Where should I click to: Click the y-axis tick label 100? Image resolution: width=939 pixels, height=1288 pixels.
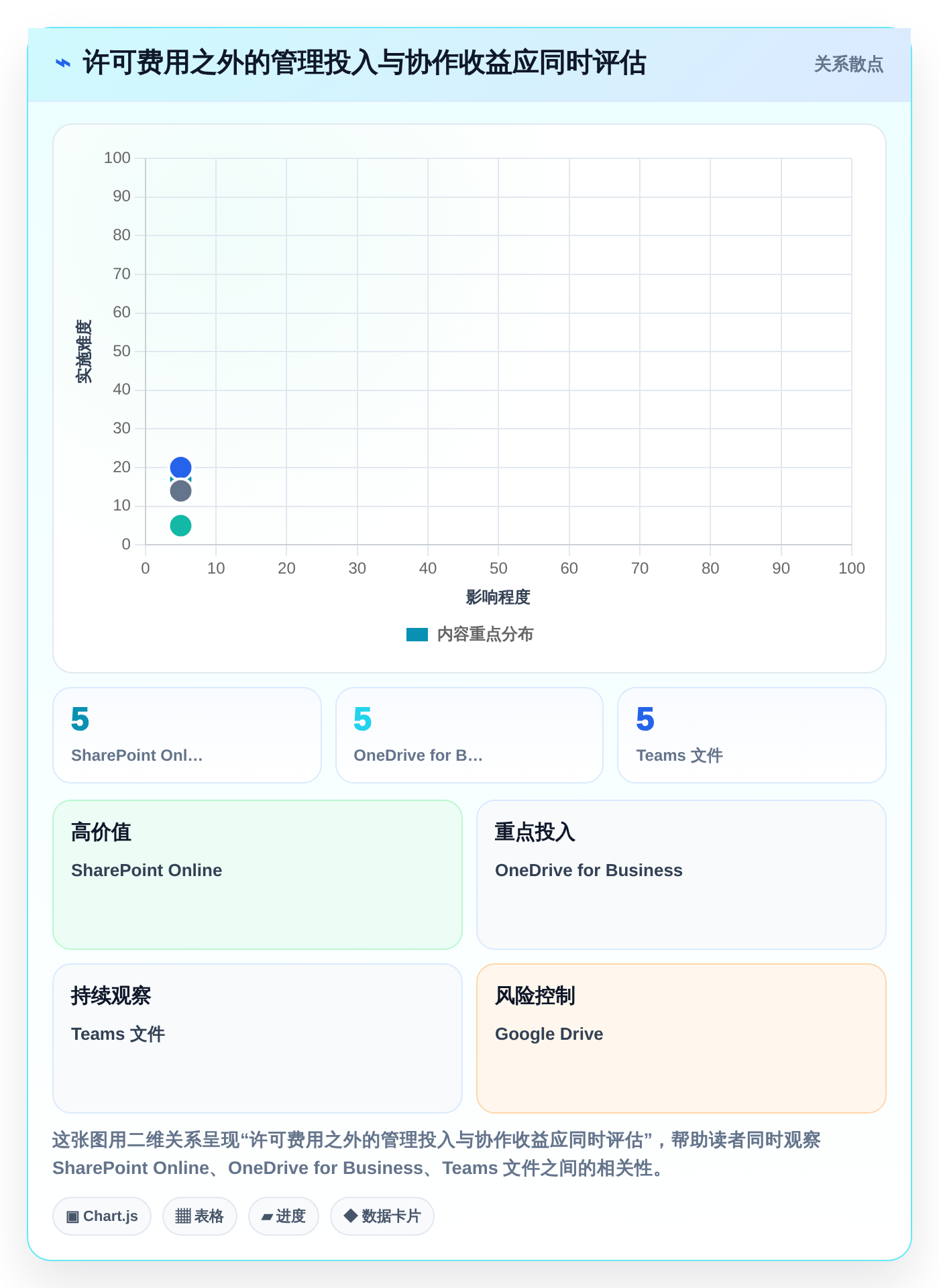point(117,158)
